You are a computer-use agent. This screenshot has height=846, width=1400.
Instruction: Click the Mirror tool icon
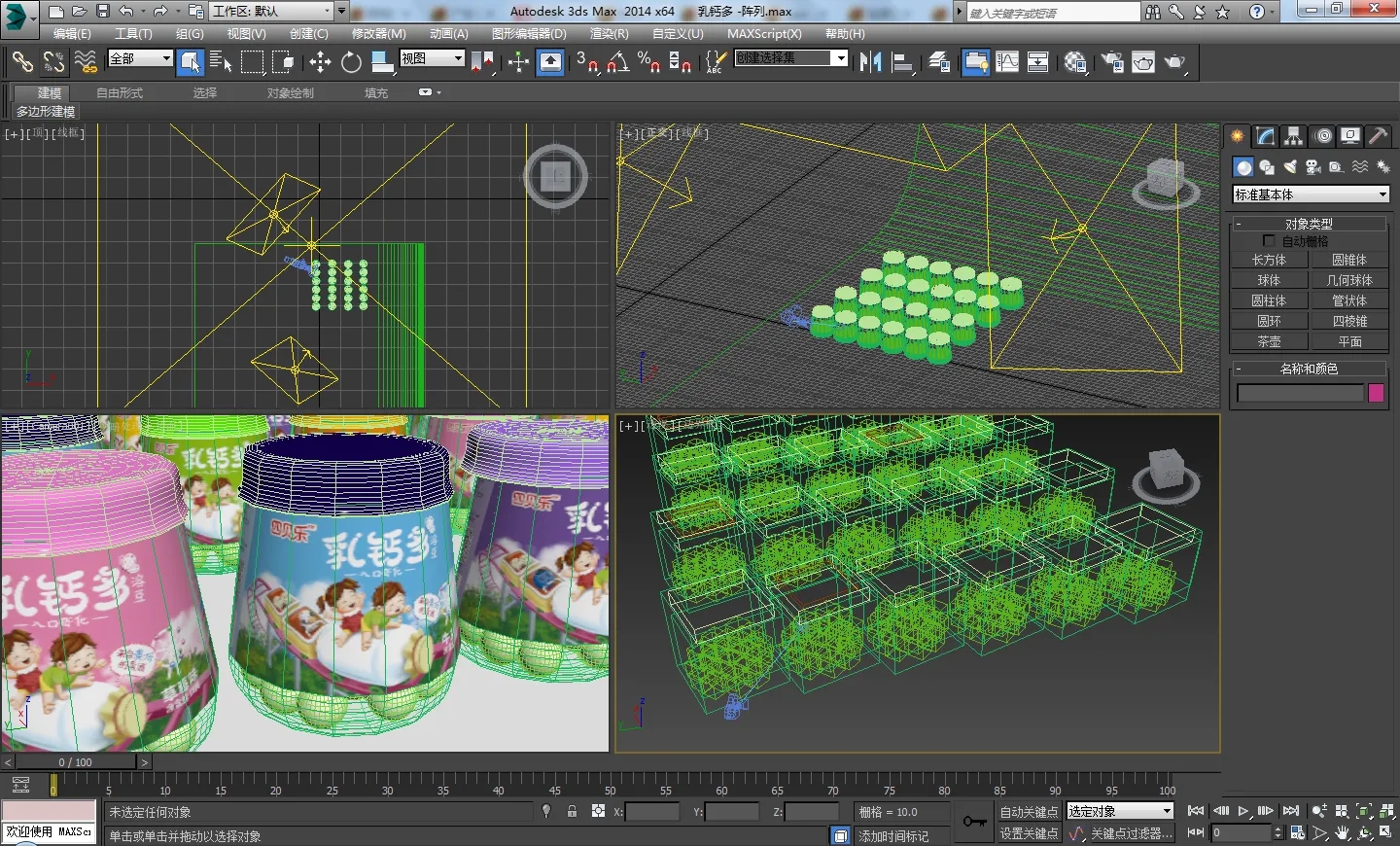coord(870,62)
